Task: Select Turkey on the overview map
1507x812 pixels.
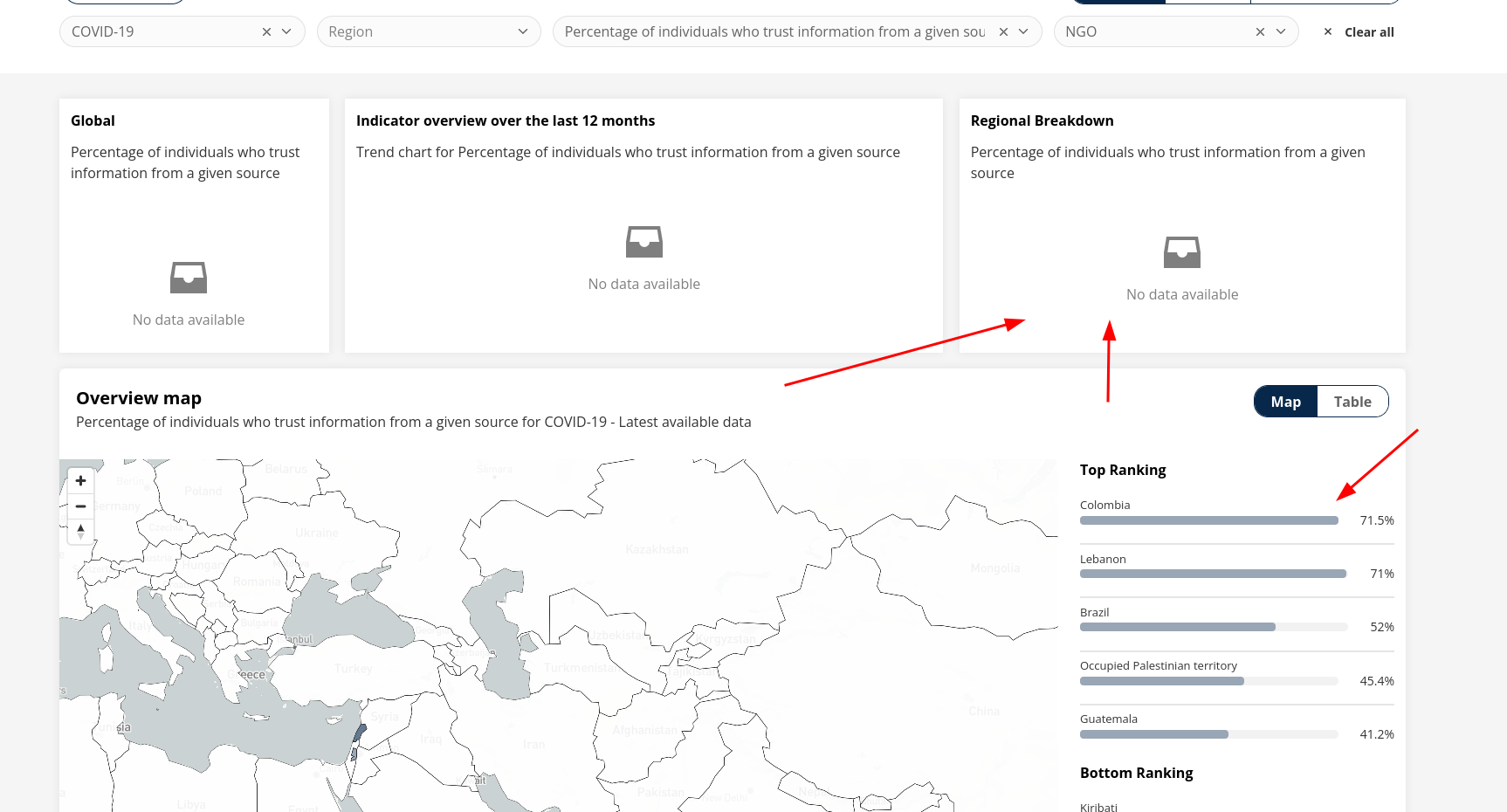Action: pos(353,669)
